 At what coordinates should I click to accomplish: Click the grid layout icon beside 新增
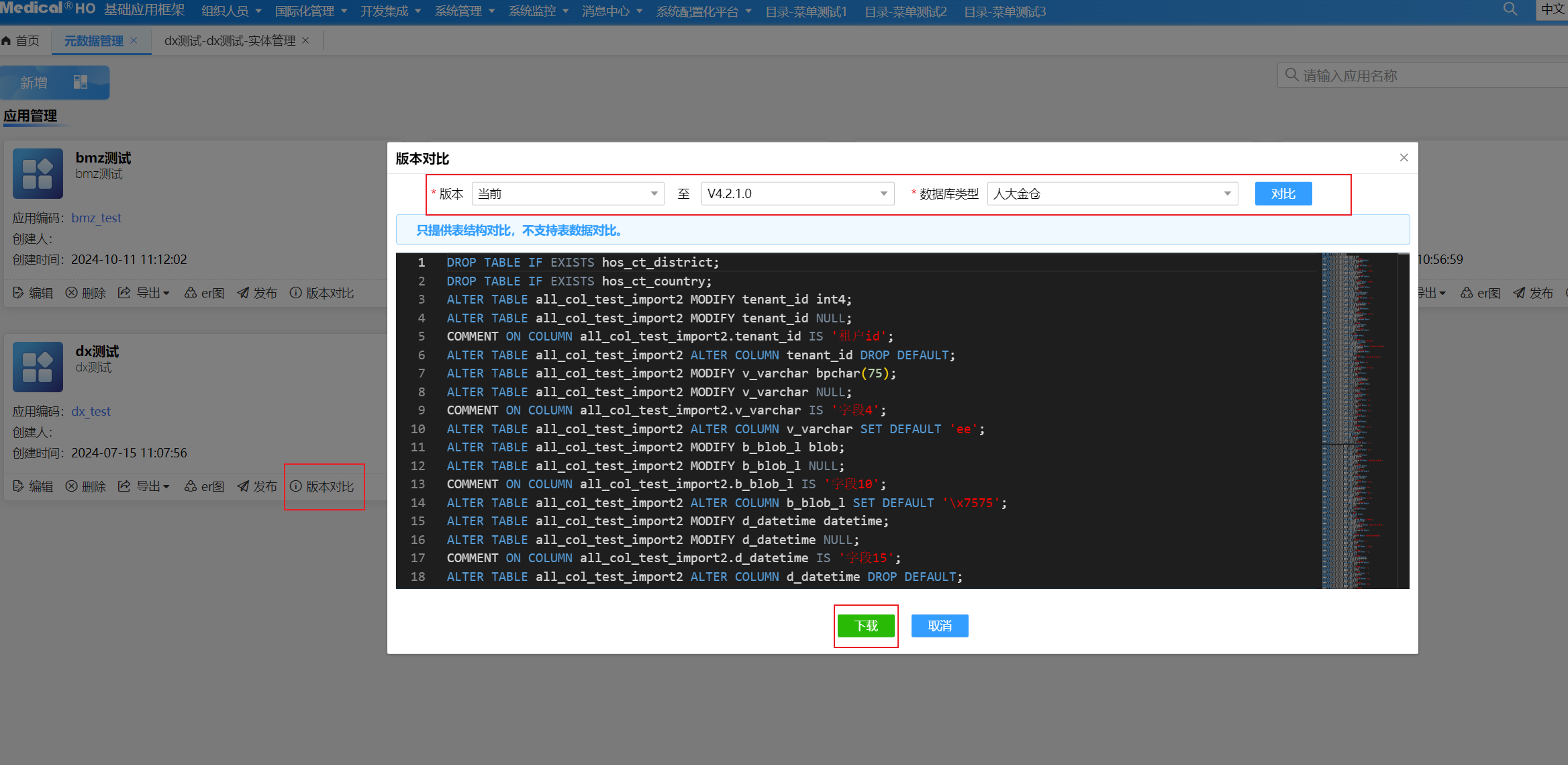(x=81, y=82)
